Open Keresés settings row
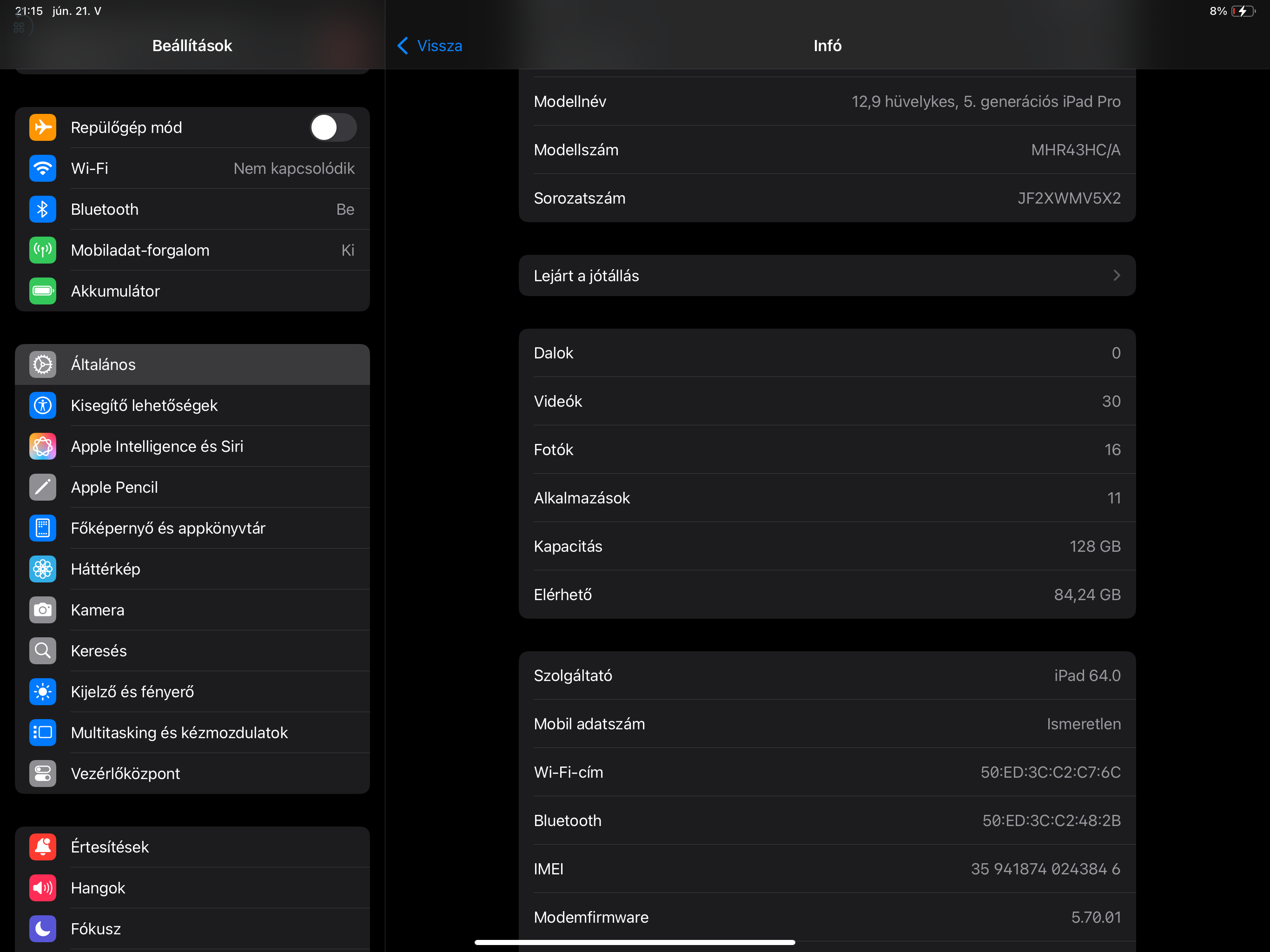The width and height of the screenshot is (1270, 952). [192, 651]
